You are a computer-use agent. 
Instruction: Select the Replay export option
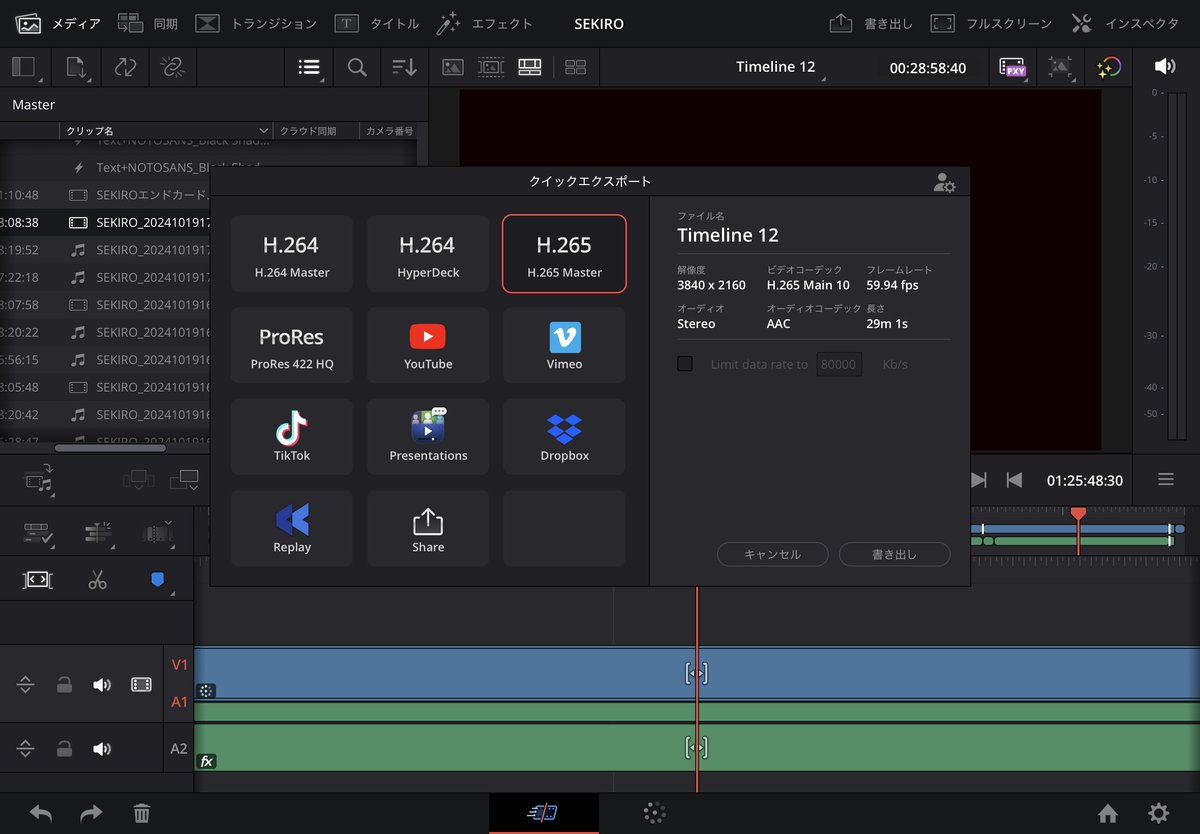[x=292, y=529]
